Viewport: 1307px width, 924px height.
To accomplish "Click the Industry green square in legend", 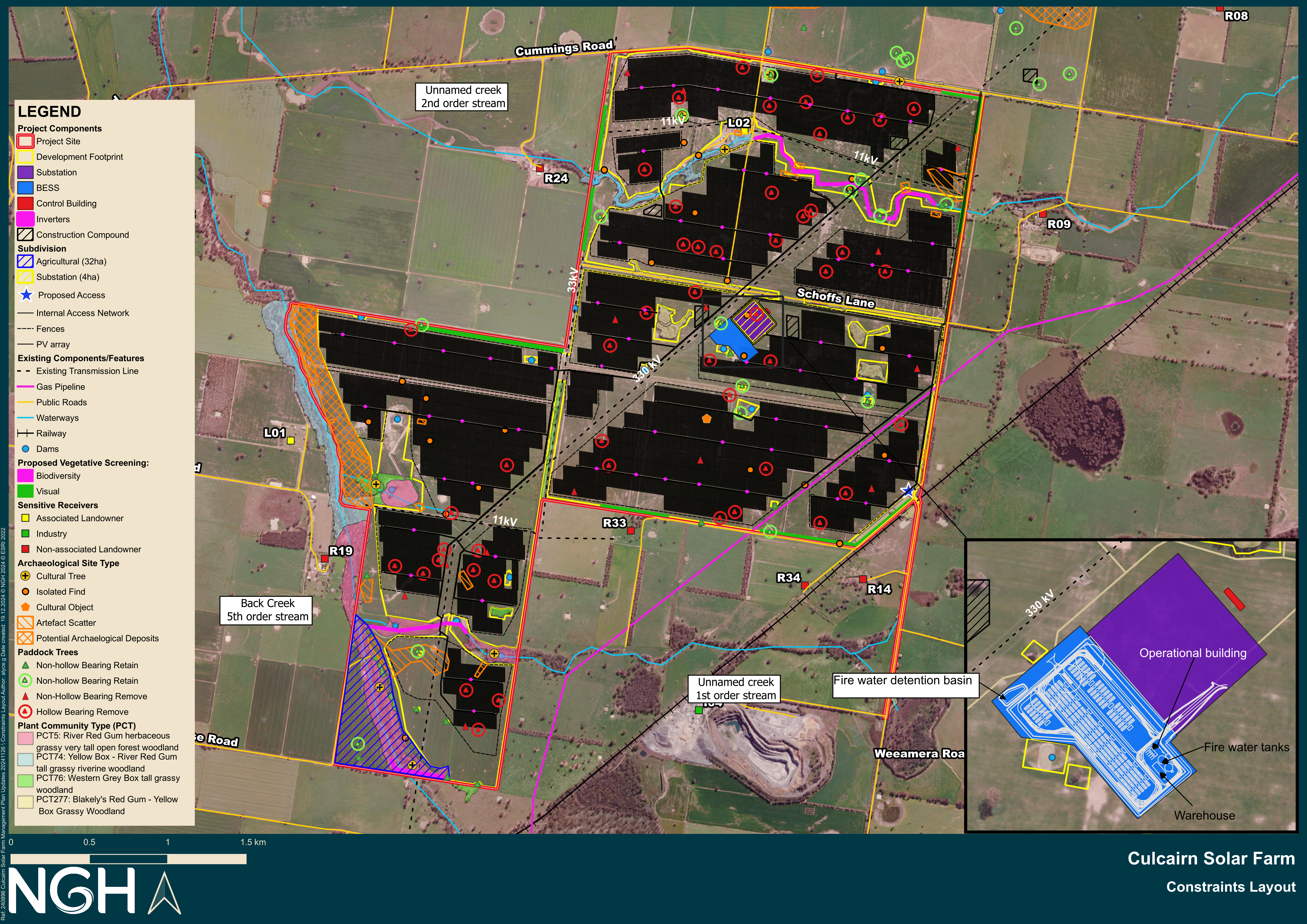I will coord(25,534).
